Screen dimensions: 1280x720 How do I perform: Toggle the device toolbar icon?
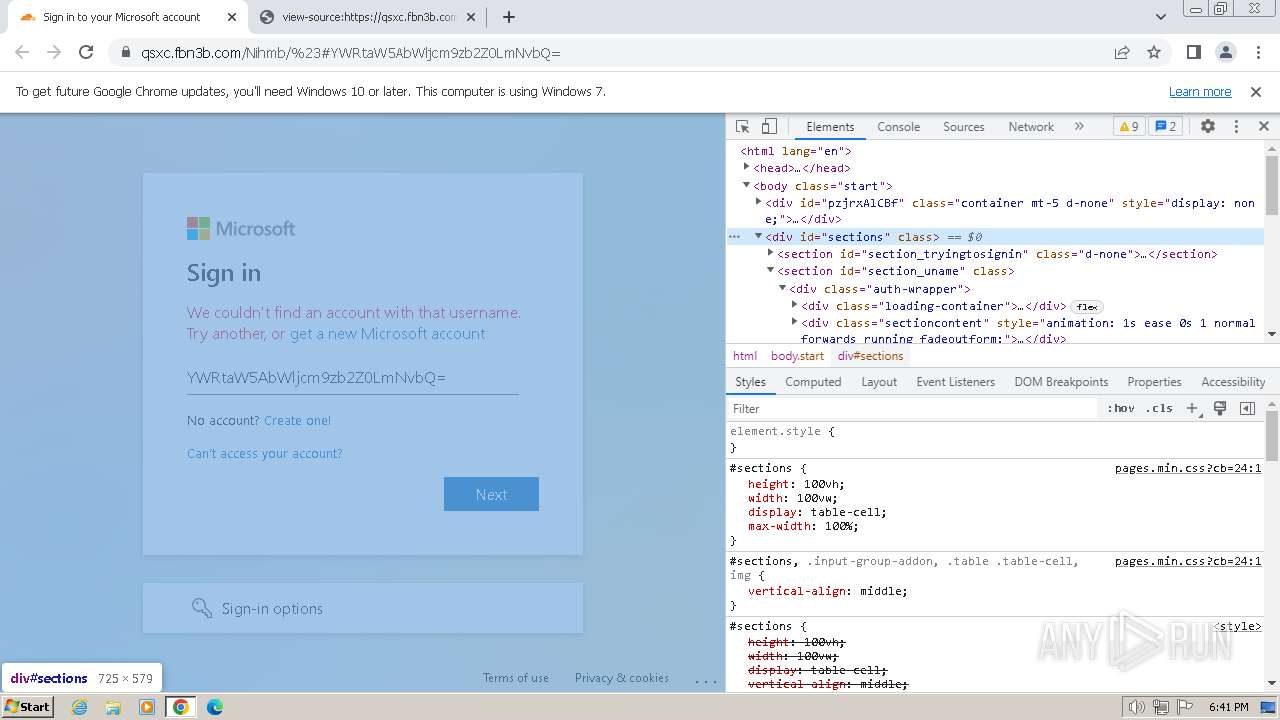pos(769,127)
